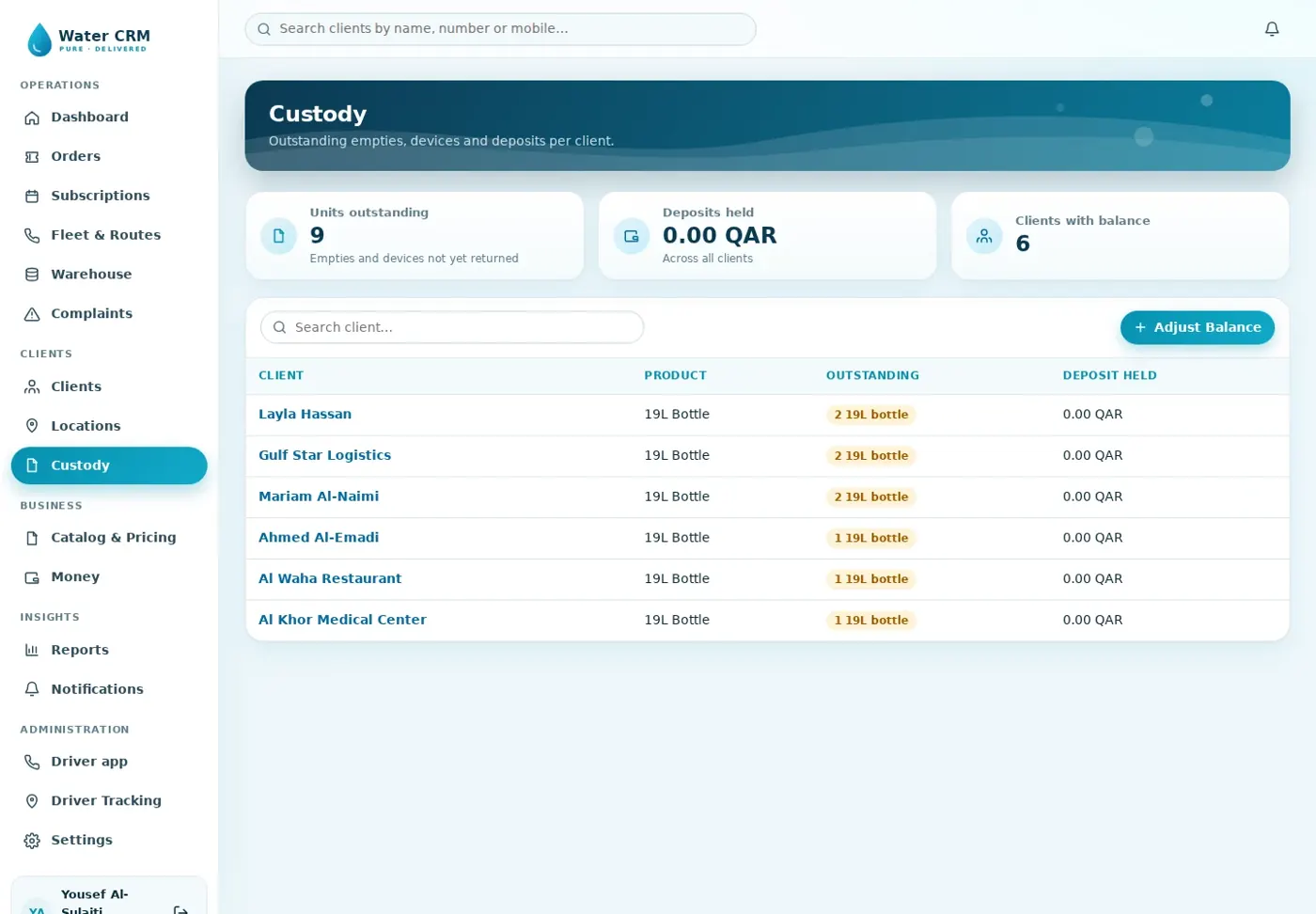The height and width of the screenshot is (914, 1316).
Task: Click Mariam Al-Naimi's 19L Bottle product cell
Action: click(x=677, y=496)
